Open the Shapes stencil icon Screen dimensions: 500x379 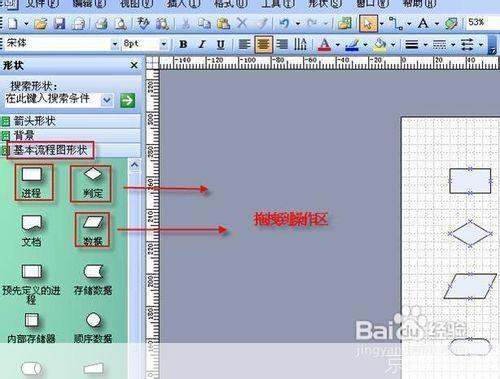pos(344,23)
